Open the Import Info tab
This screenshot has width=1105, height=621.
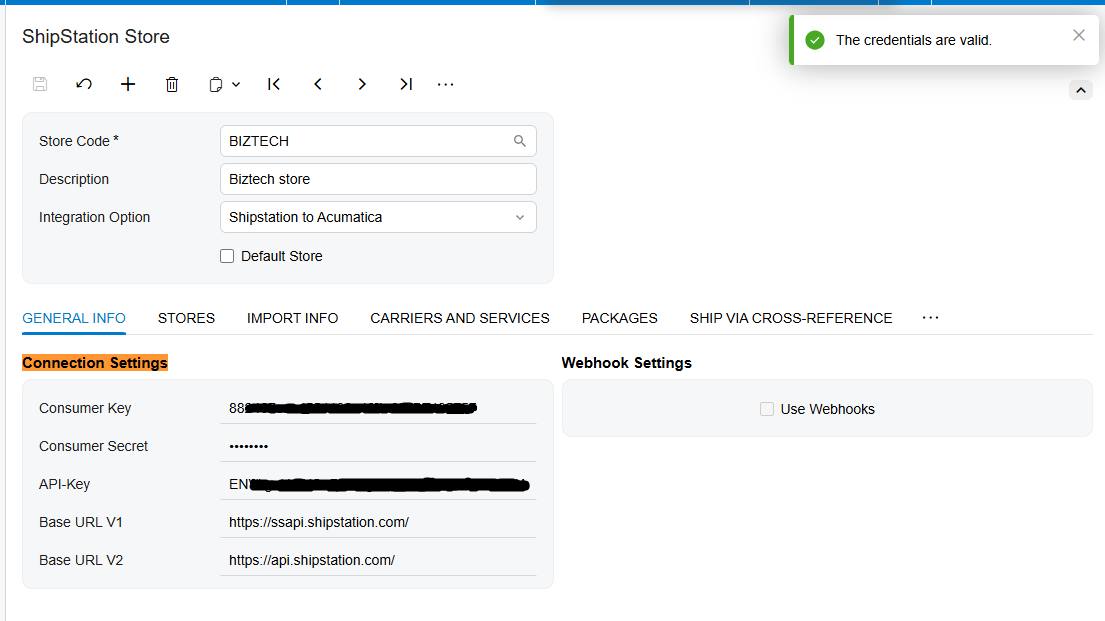pos(292,318)
